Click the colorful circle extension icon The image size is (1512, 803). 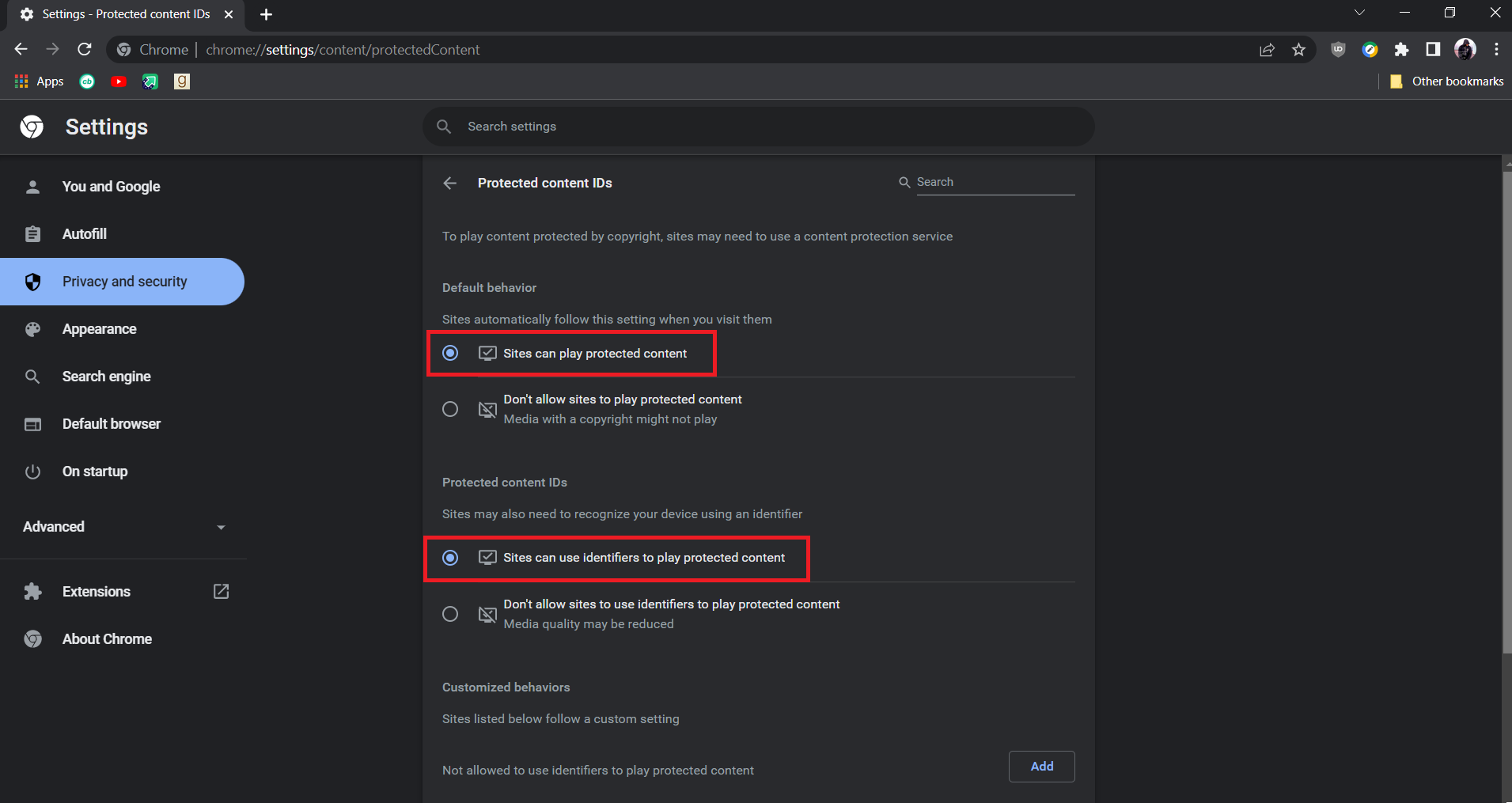1370,50
